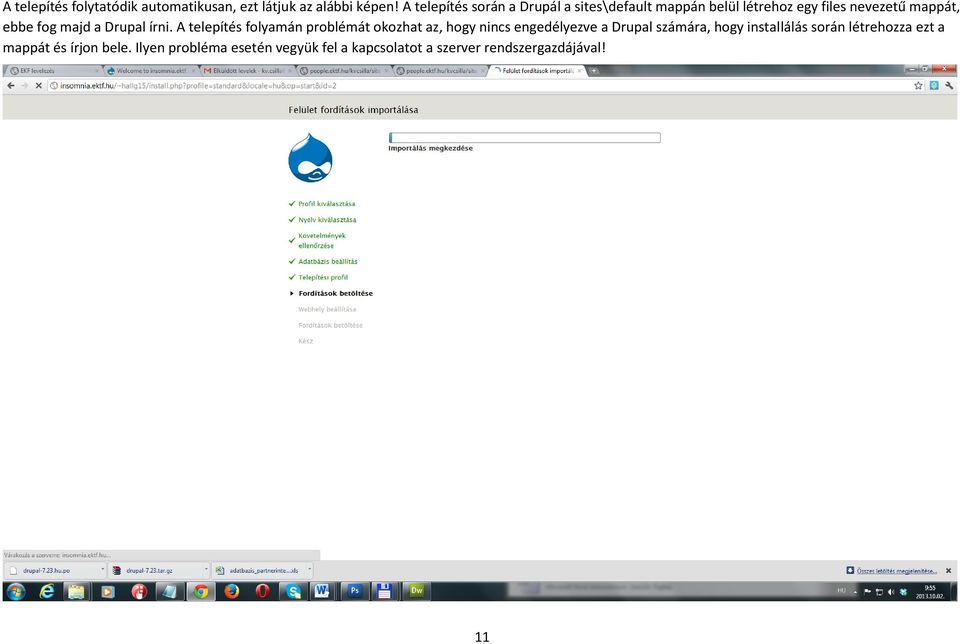Click network tray icon

[x=879, y=591]
